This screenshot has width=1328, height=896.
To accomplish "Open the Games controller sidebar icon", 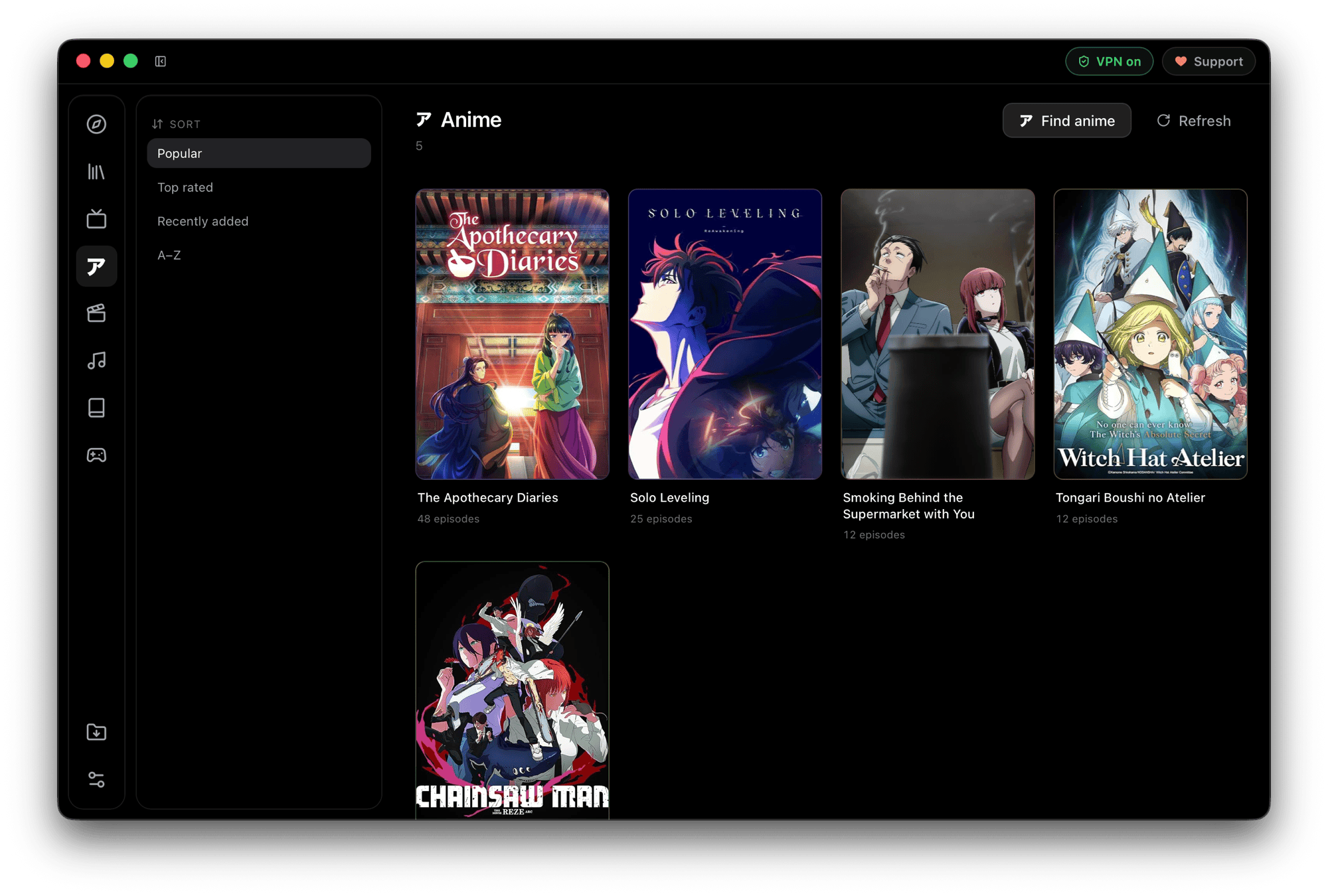I will point(96,455).
